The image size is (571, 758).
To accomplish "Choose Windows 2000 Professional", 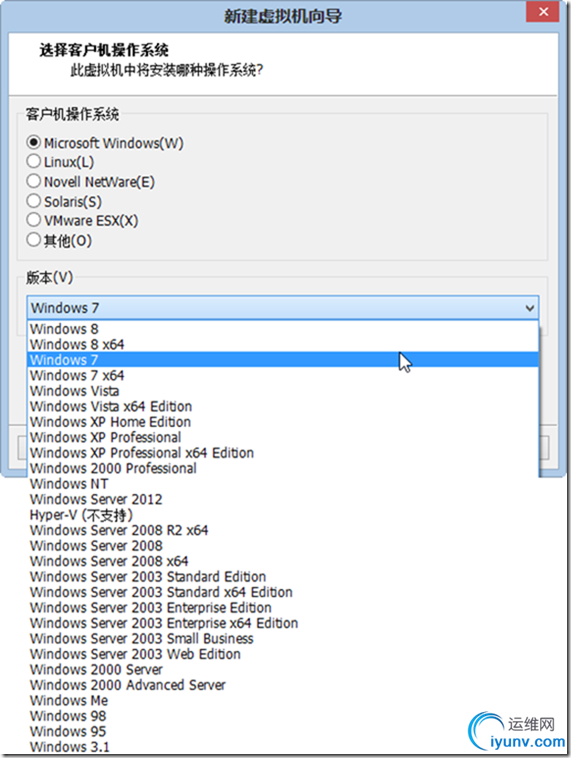I will [x=283, y=468].
